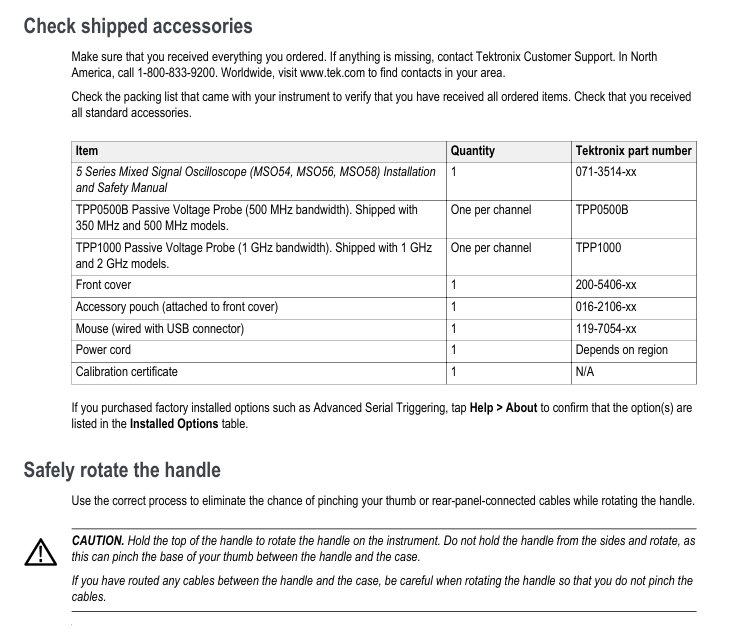This screenshot has width=739, height=636.
Task: Click the "Depends on region" table cell
Action: point(621,350)
